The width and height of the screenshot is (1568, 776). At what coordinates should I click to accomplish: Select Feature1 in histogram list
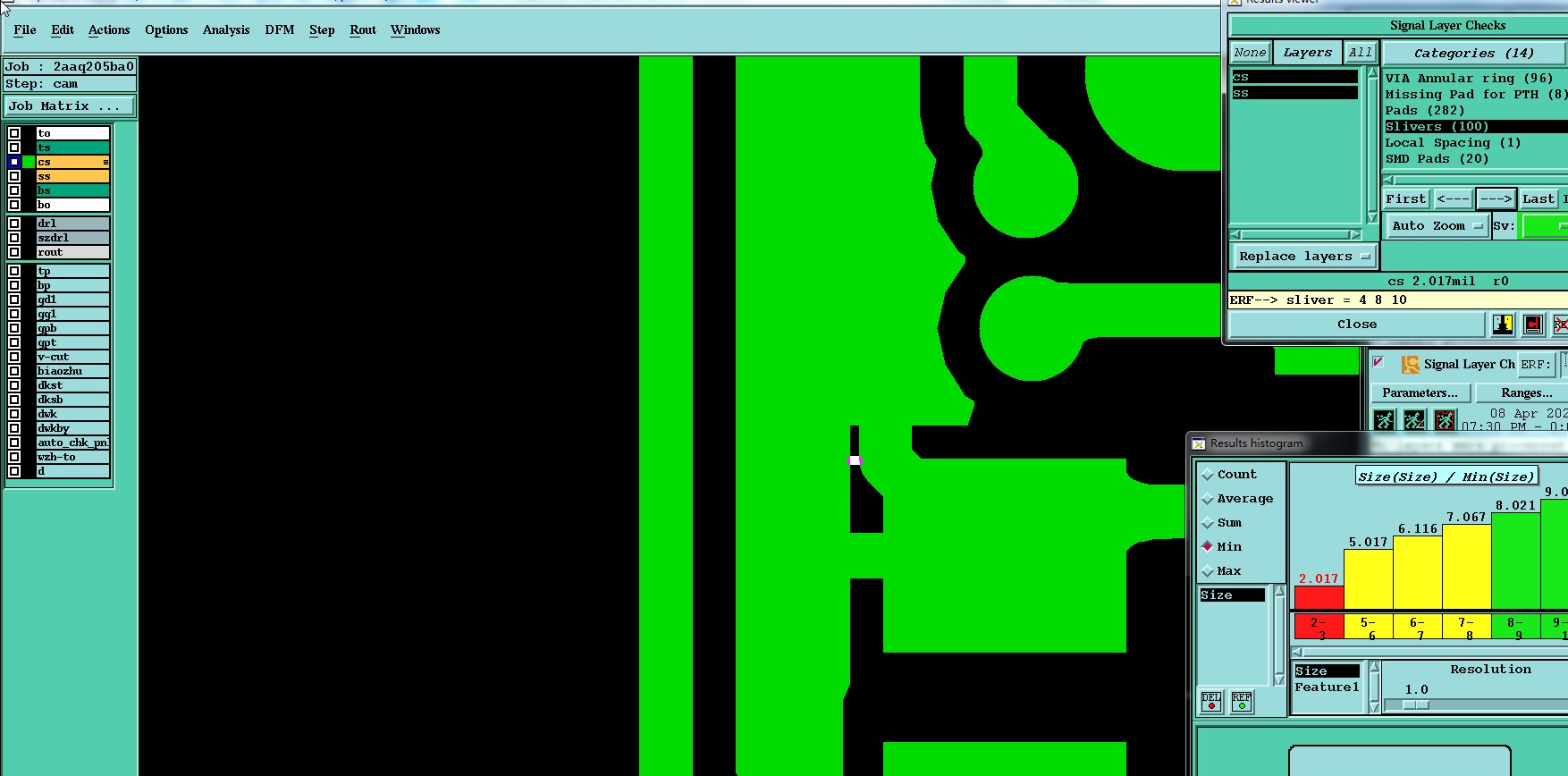[x=1327, y=687]
